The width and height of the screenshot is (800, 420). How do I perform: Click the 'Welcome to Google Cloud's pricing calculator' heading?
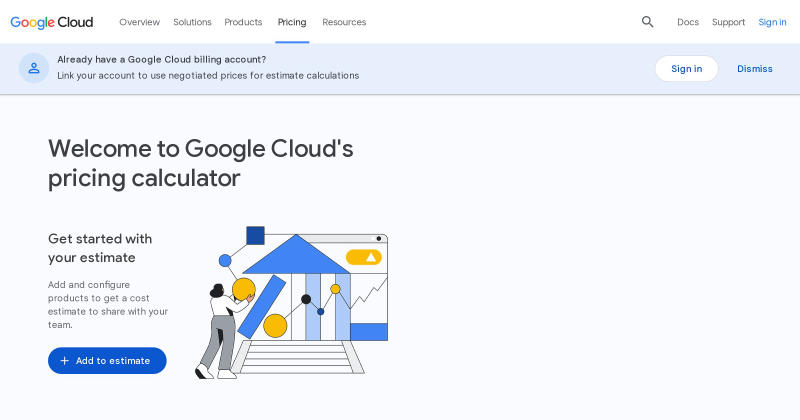point(201,163)
